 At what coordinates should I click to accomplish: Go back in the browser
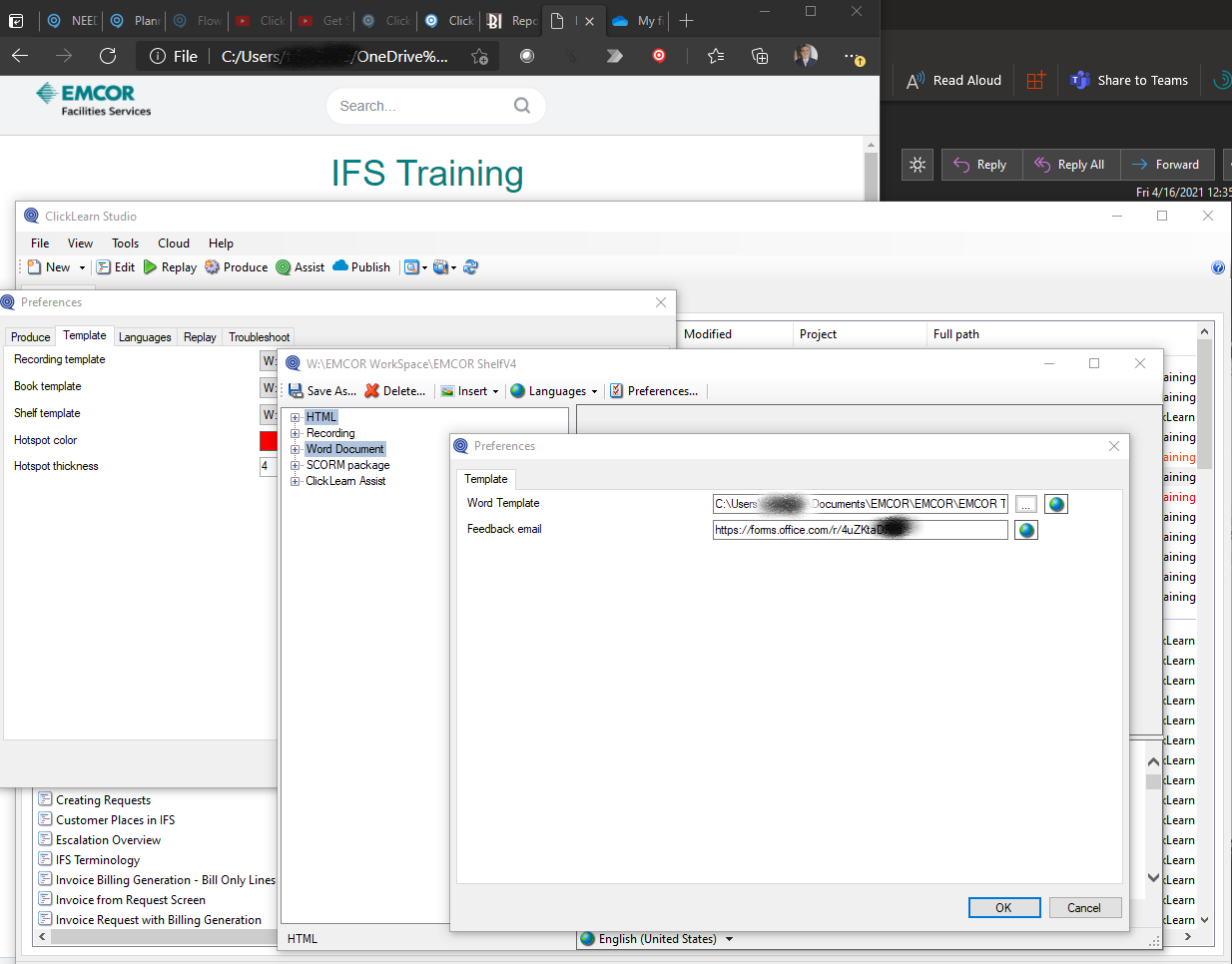coord(20,56)
